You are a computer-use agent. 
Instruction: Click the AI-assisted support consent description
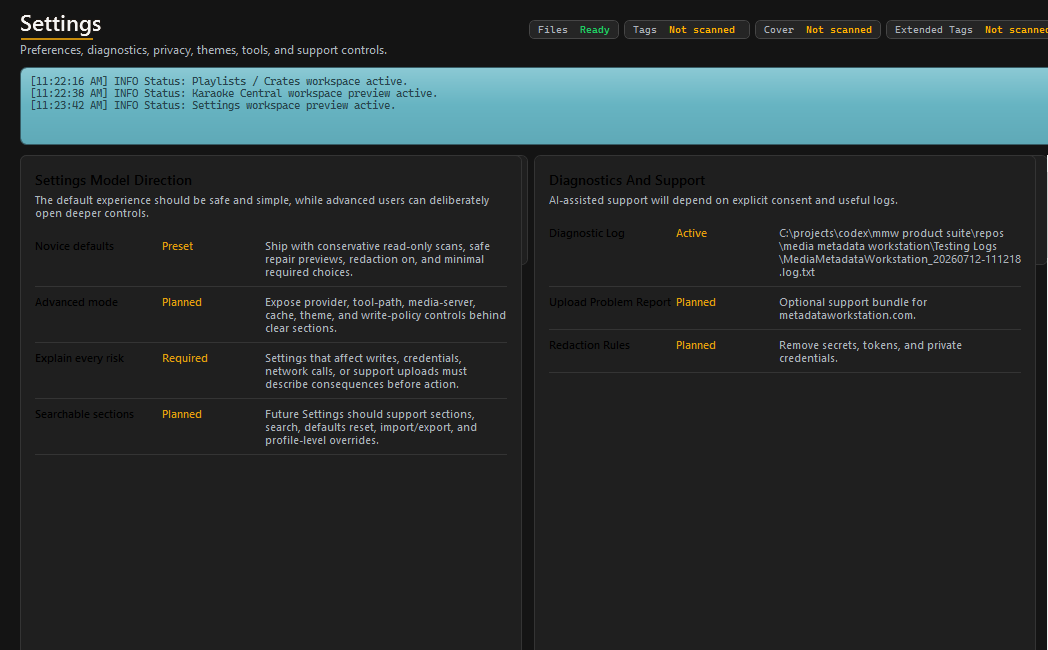click(723, 200)
